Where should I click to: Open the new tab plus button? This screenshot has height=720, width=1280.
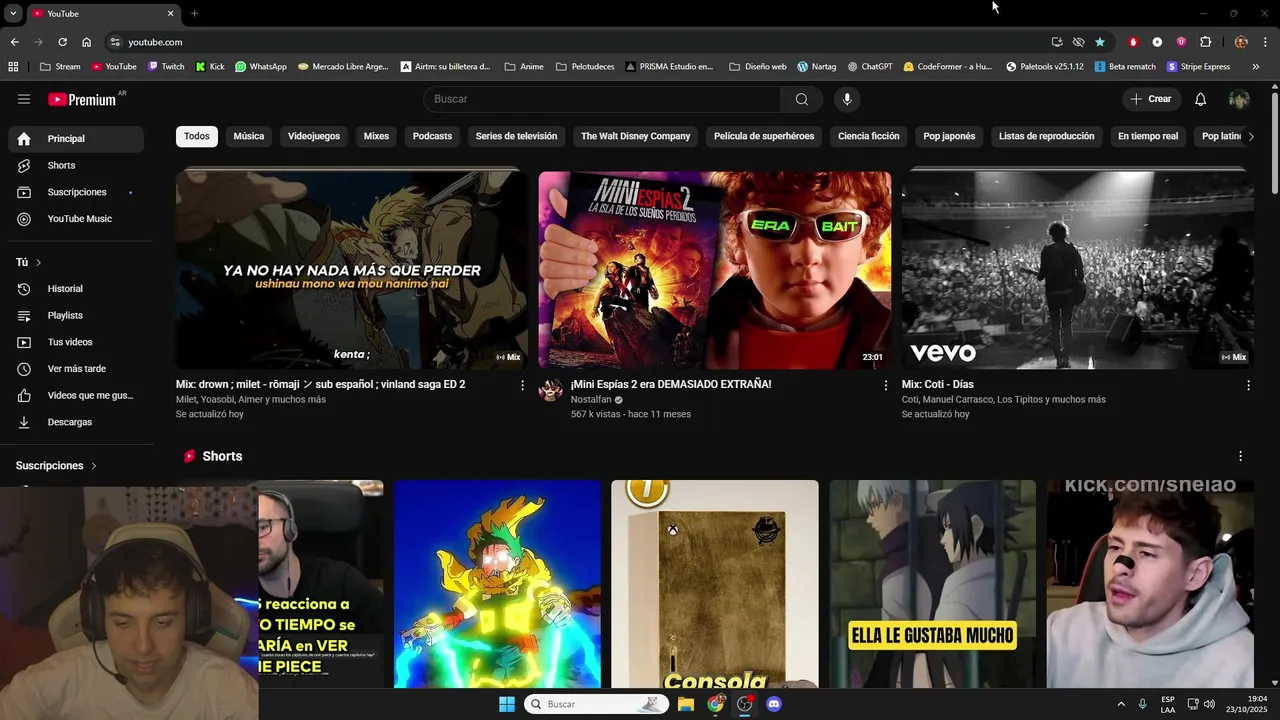pyautogui.click(x=194, y=13)
